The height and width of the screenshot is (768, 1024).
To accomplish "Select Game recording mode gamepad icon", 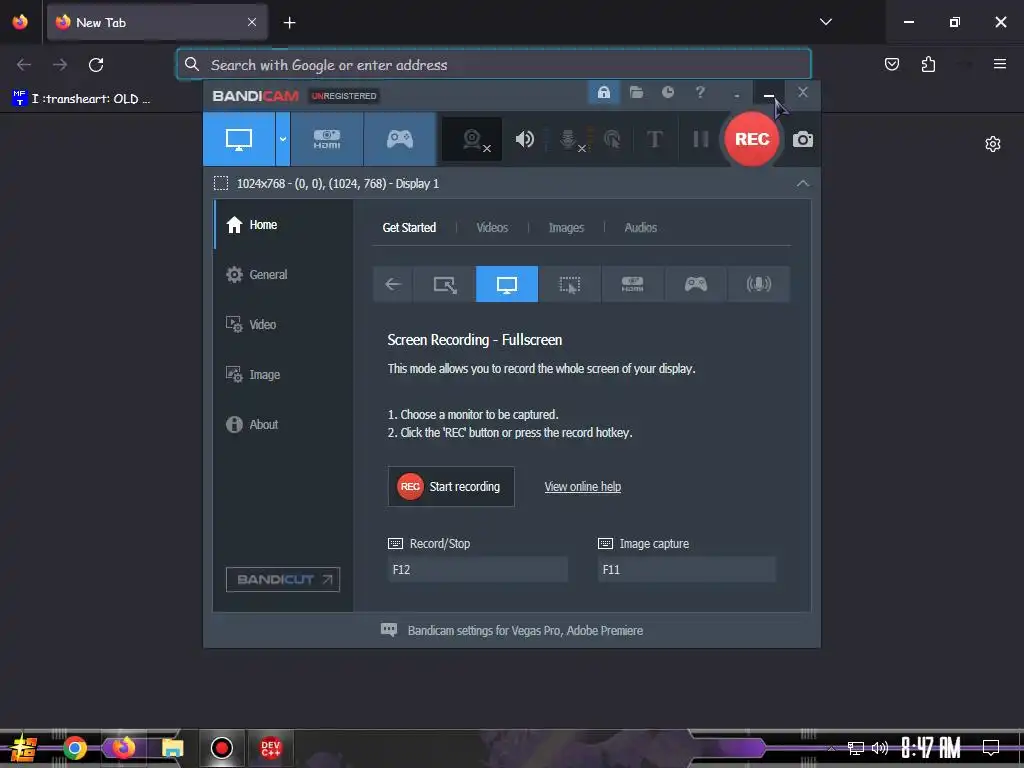I will point(400,138).
